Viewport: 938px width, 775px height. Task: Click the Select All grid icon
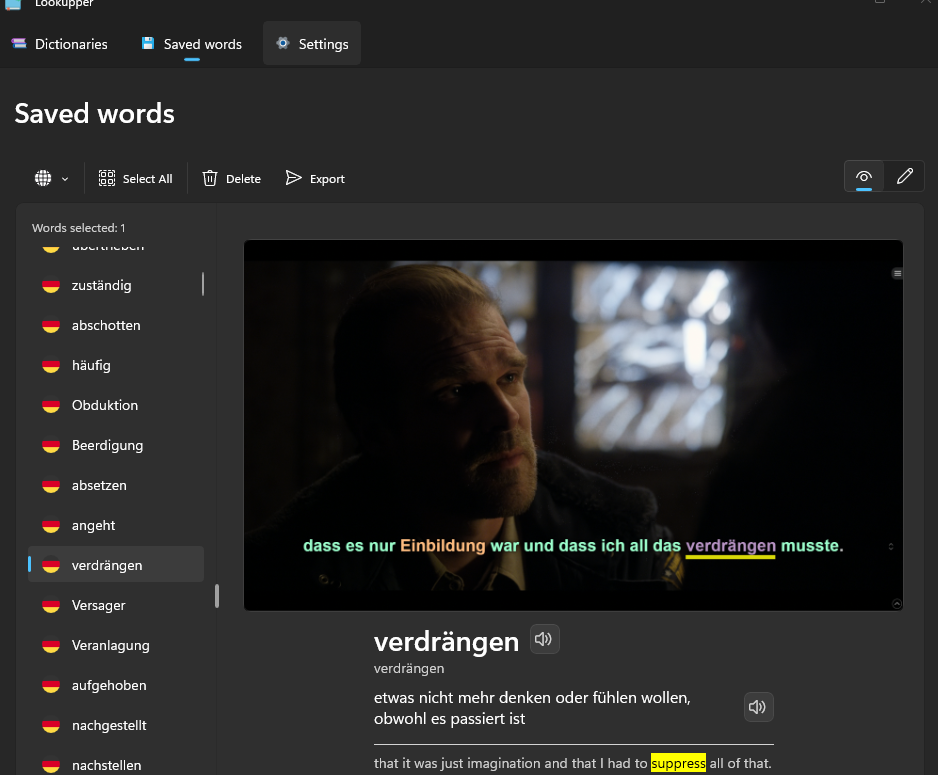point(107,178)
